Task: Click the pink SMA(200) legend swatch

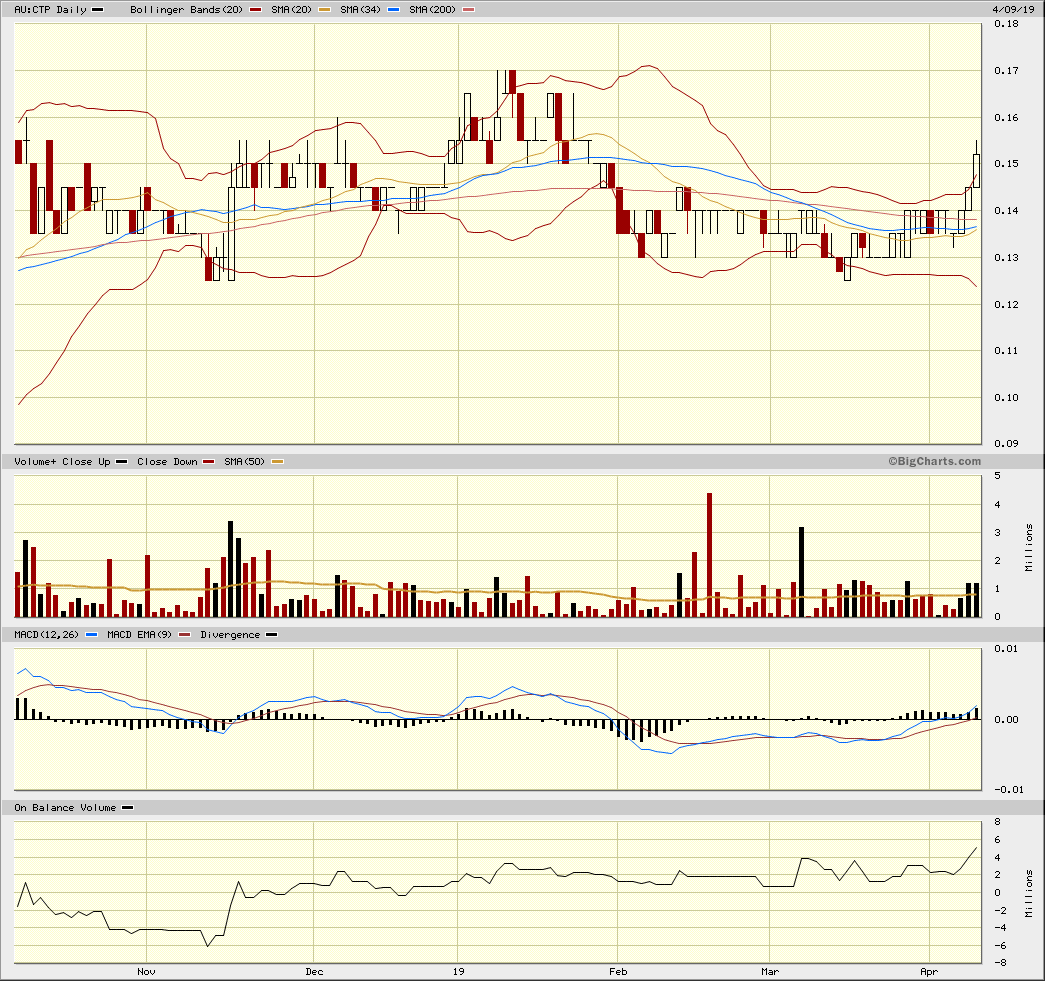Action: tap(469, 9)
